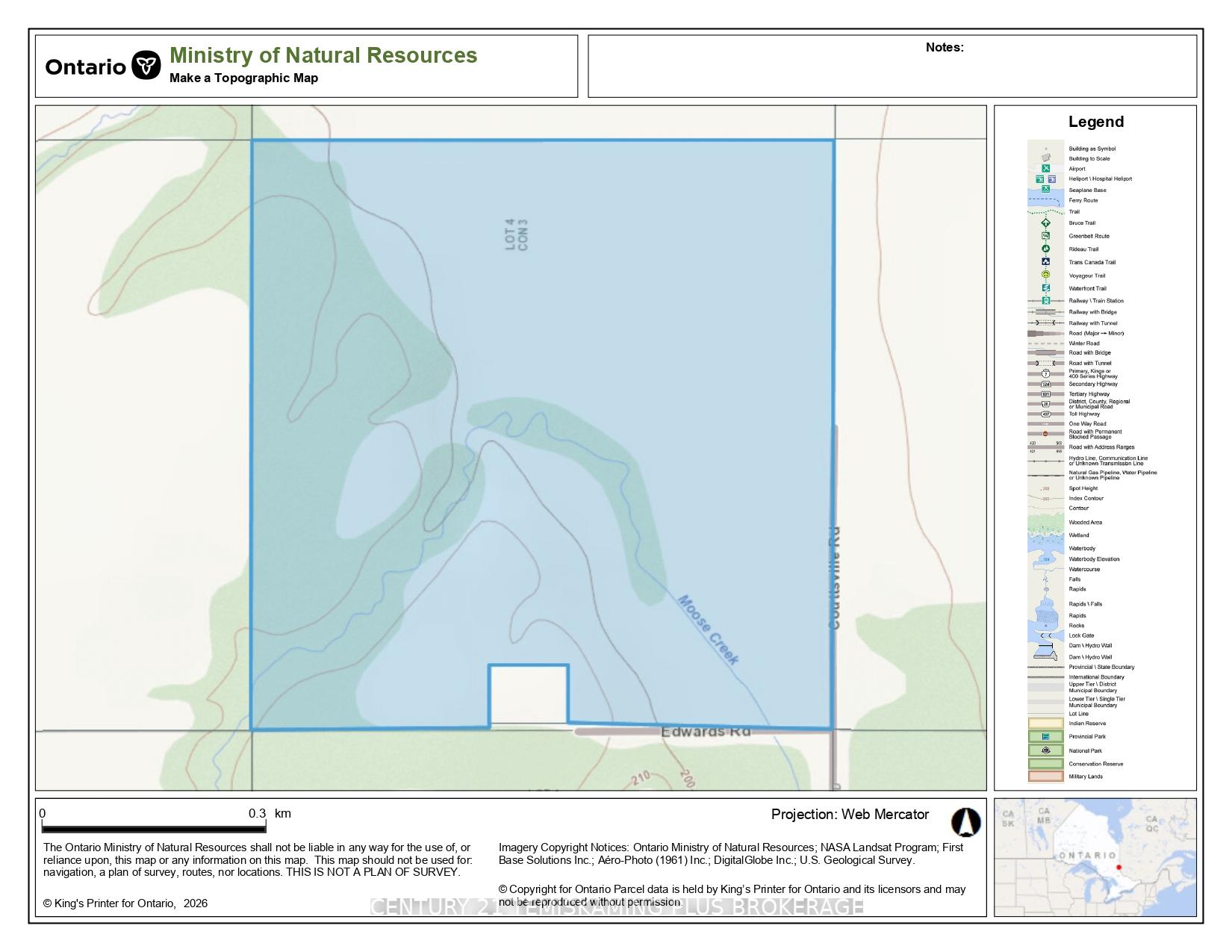This screenshot has width=1232, height=952.
Task: Click the Waterfront Trail legend icon
Action: [x=1046, y=288]
